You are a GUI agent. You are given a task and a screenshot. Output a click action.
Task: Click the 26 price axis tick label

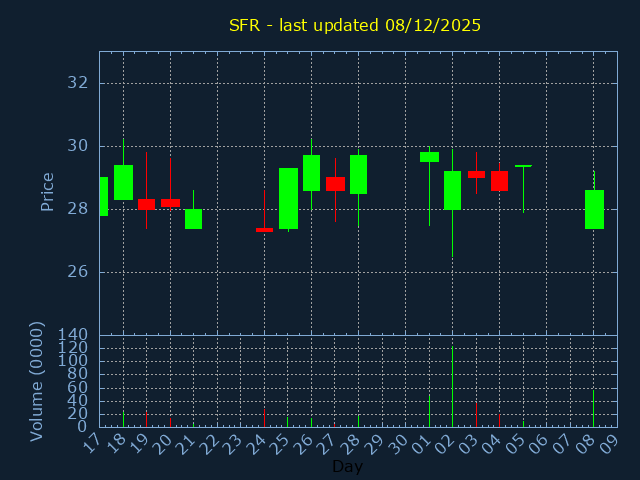pyautogui.click(x=77, y=272)
